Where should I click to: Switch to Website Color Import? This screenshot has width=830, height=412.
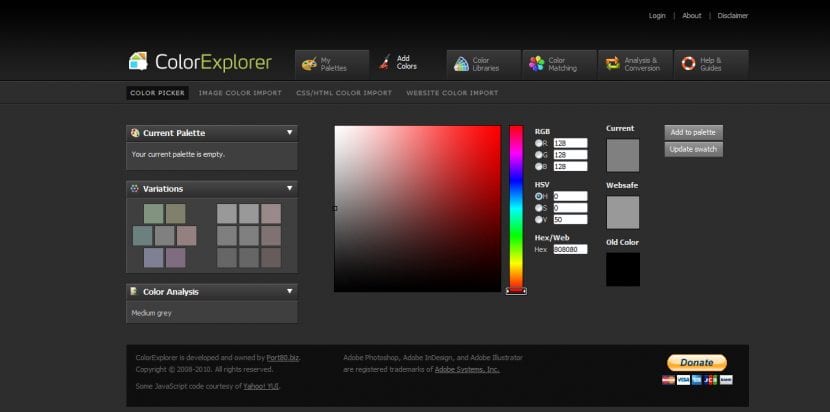pos(452,93)
